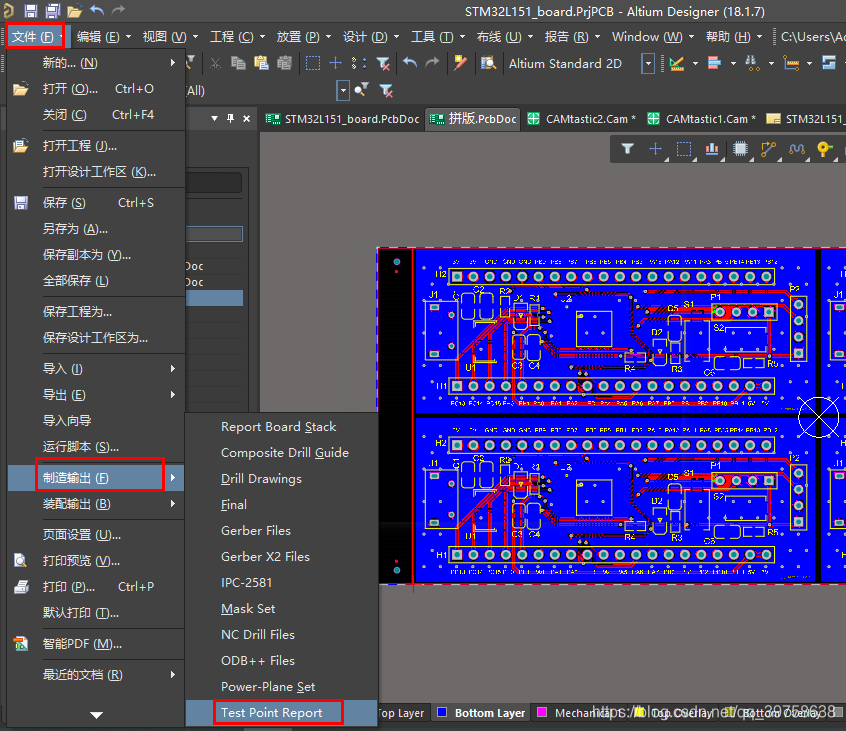Click the blue Undo arrow in main toolbar
This screenshot has height=731, width=846.
pyautogui.click(x=410, y=63)
